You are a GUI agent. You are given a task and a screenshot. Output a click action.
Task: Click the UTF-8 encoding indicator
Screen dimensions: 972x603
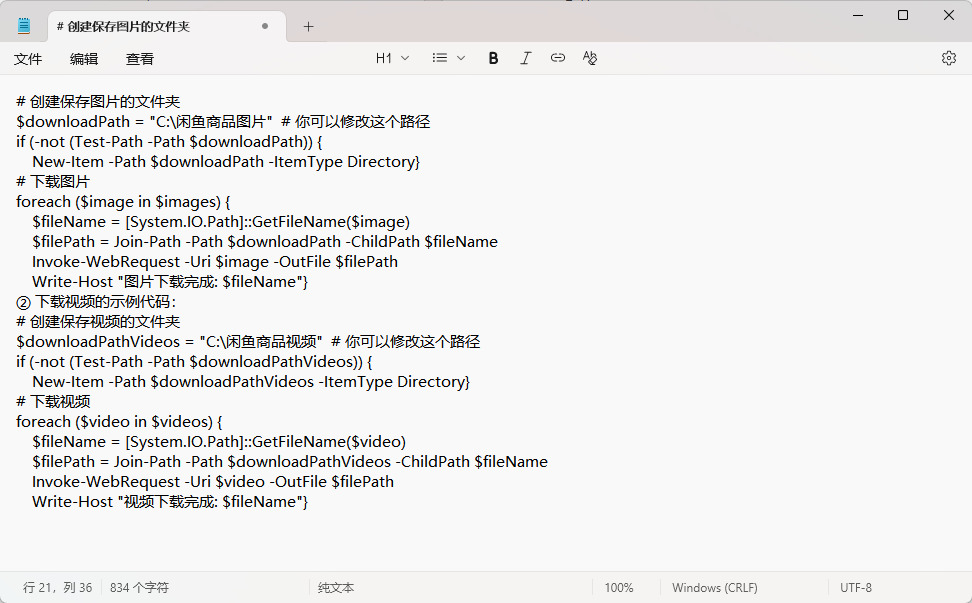pos(855,588)
